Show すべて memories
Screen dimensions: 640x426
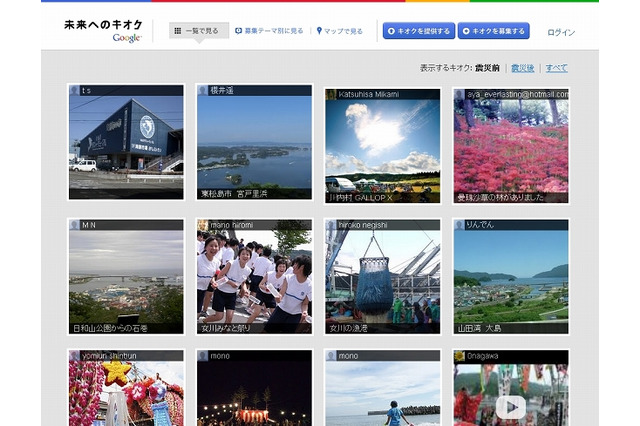(557, 68)
